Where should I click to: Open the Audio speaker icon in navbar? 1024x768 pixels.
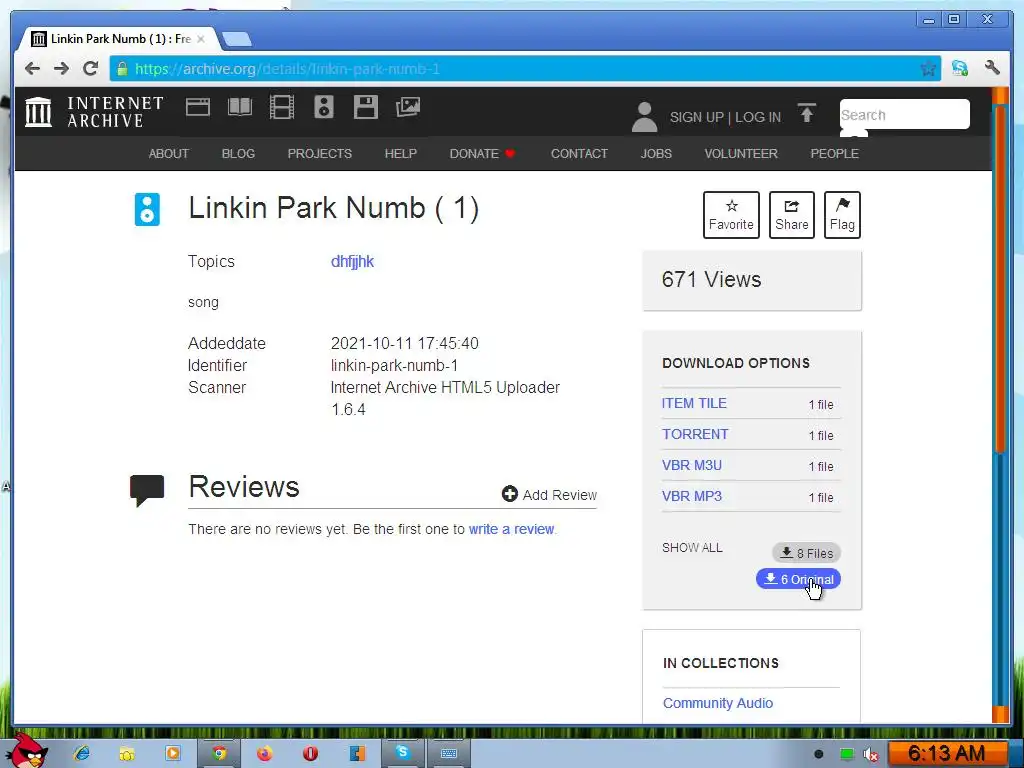click(324, 107)
